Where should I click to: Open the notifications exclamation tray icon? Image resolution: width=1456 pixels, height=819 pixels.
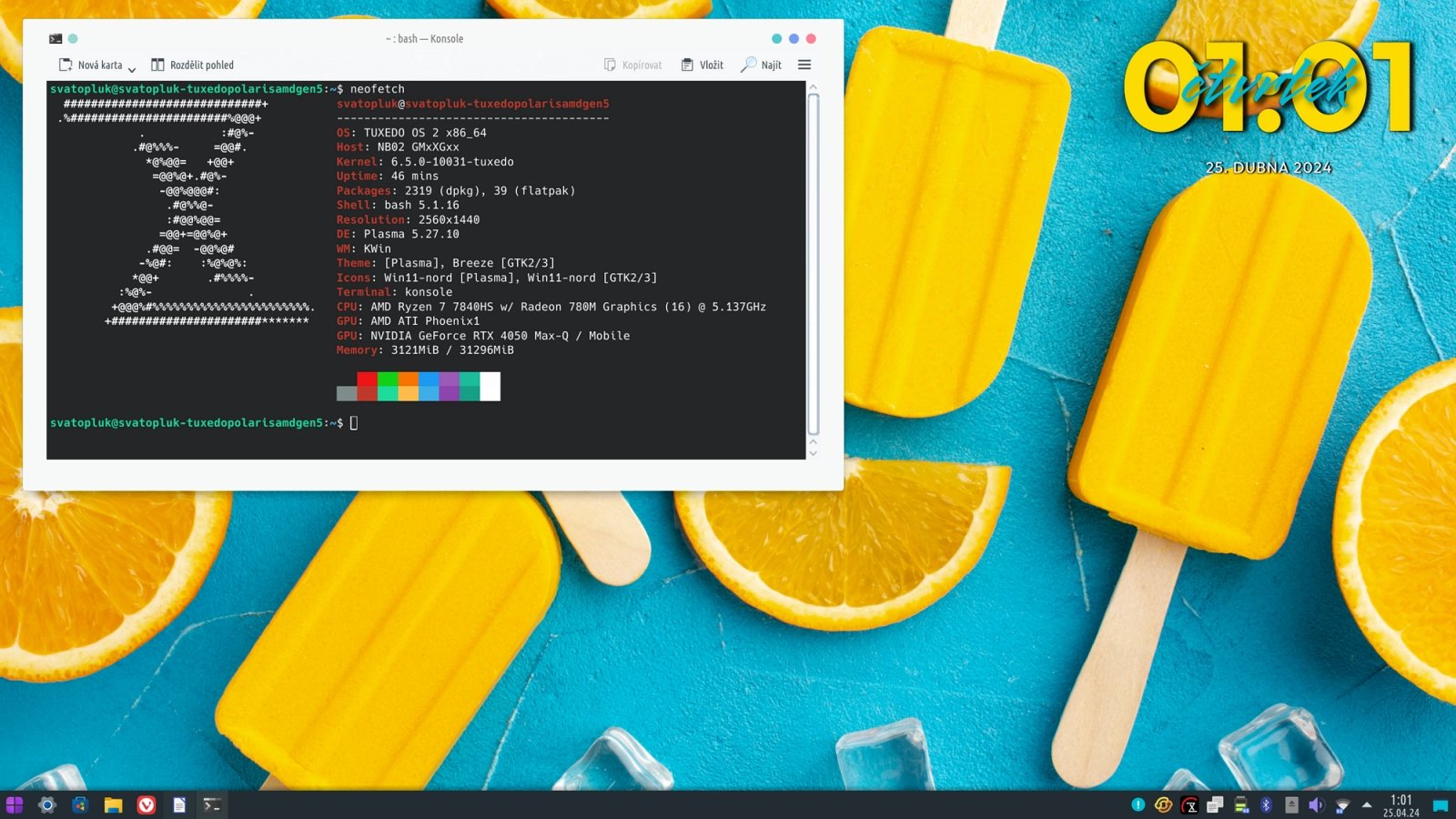pos(1137,804)
